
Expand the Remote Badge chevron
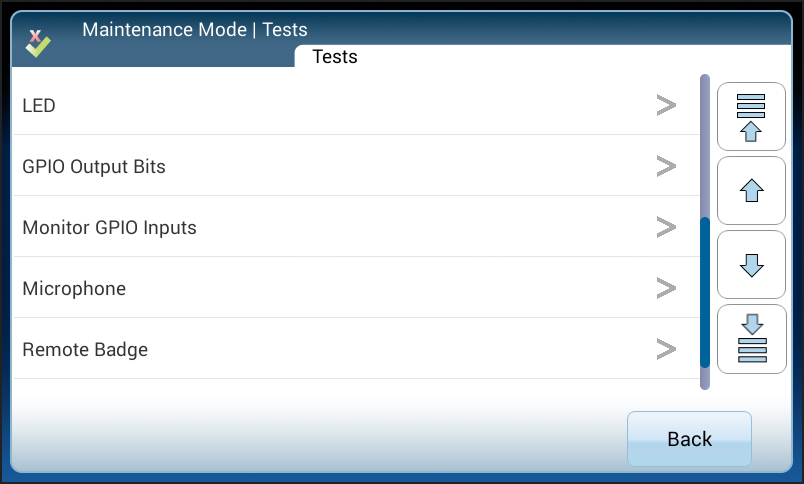coord(666,349)
